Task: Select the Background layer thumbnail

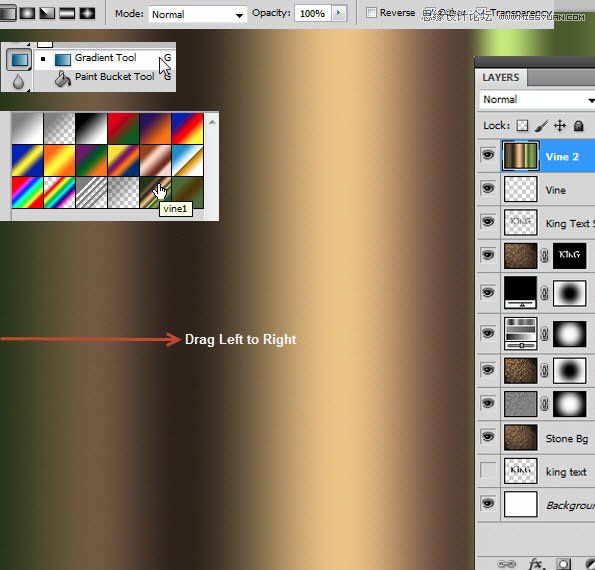Action: click(x=521, y=504)
